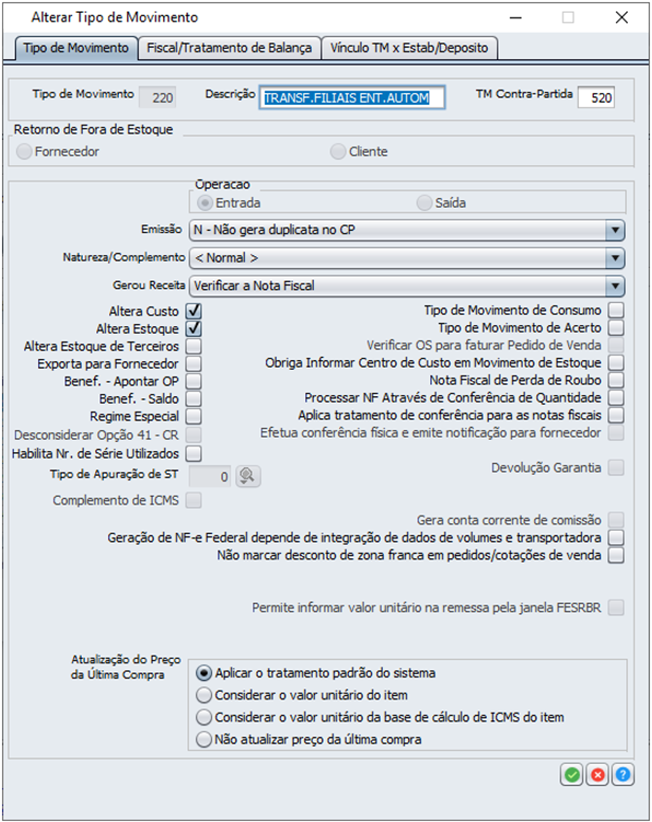
Task: Check Aplica tratamento de conferência box
Action: [616, 415]
